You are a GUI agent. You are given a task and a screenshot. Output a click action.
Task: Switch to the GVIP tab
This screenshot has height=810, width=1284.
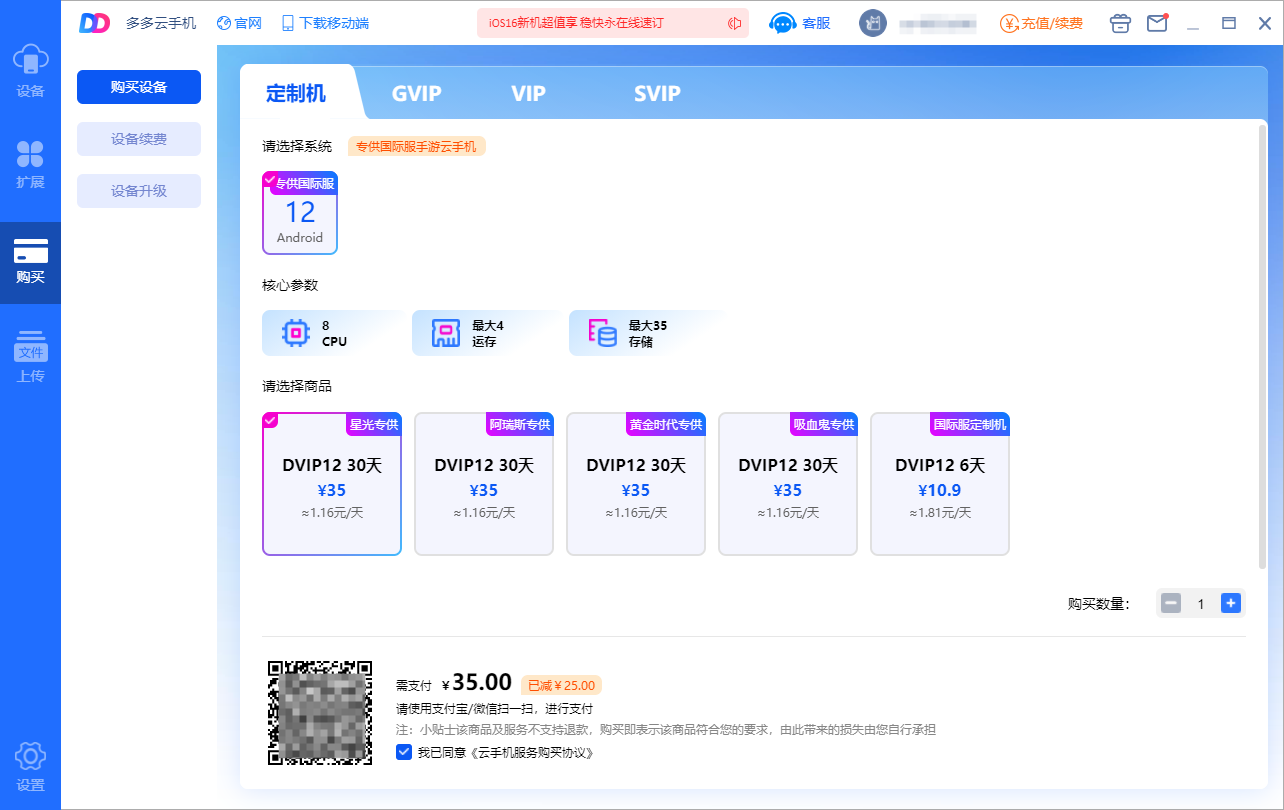point(417,94)
